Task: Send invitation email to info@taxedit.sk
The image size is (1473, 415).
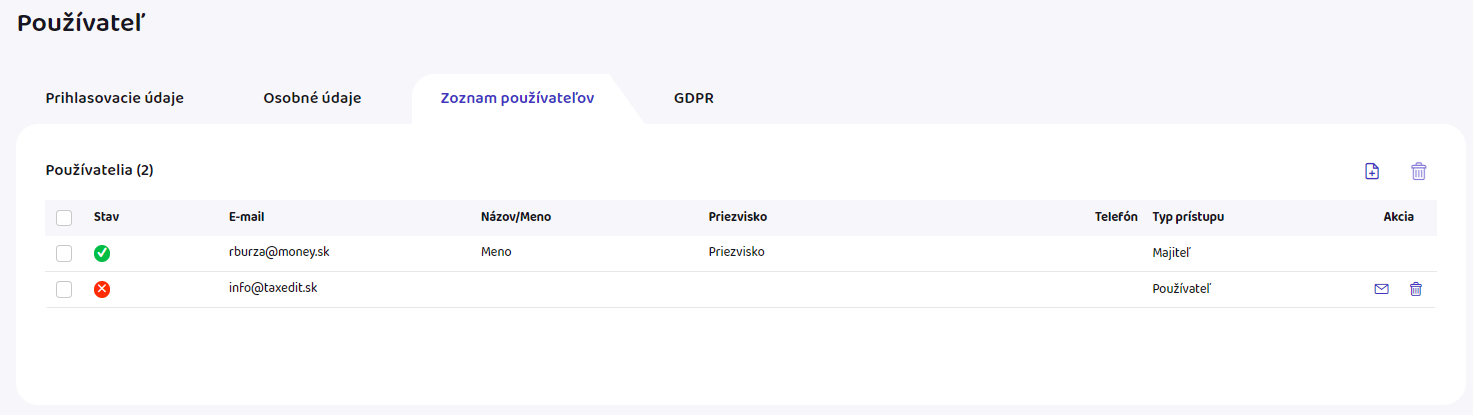Action: [x=1381, y=289]
